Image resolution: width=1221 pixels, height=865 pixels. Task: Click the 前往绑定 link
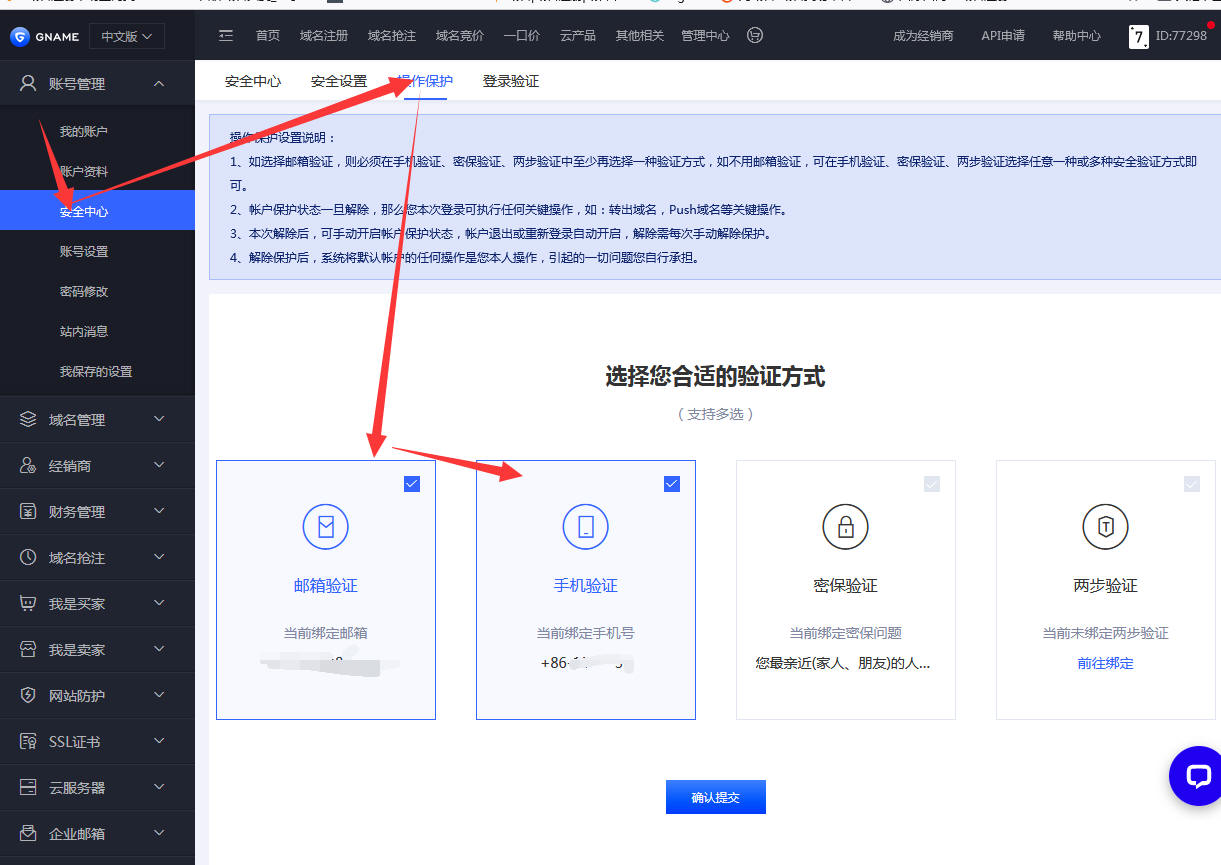(x=1105, y=663)
